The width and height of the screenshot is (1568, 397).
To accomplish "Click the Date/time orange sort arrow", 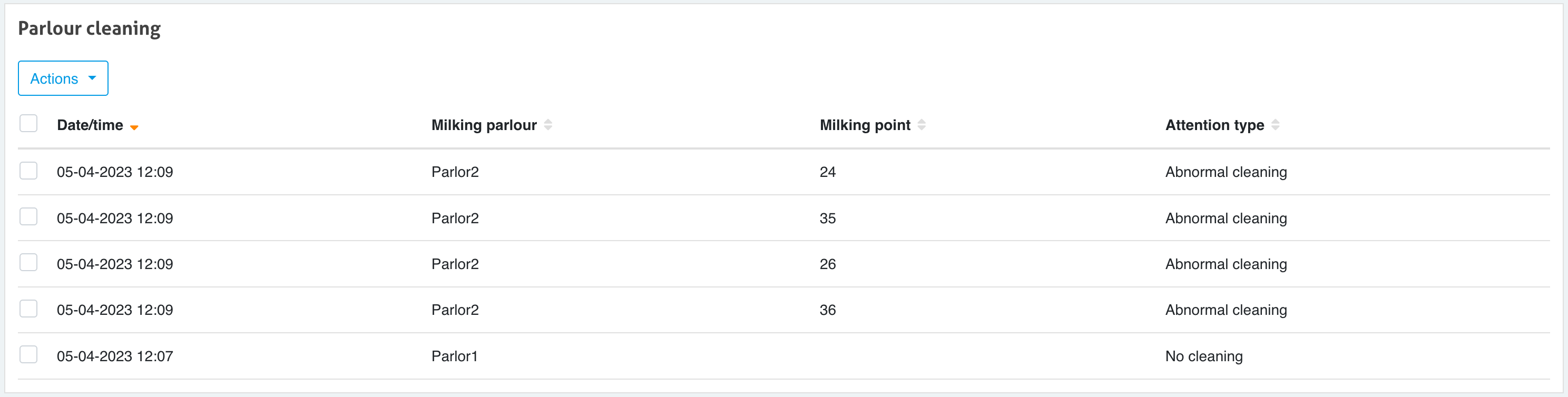I will click(x=134, y=127).
